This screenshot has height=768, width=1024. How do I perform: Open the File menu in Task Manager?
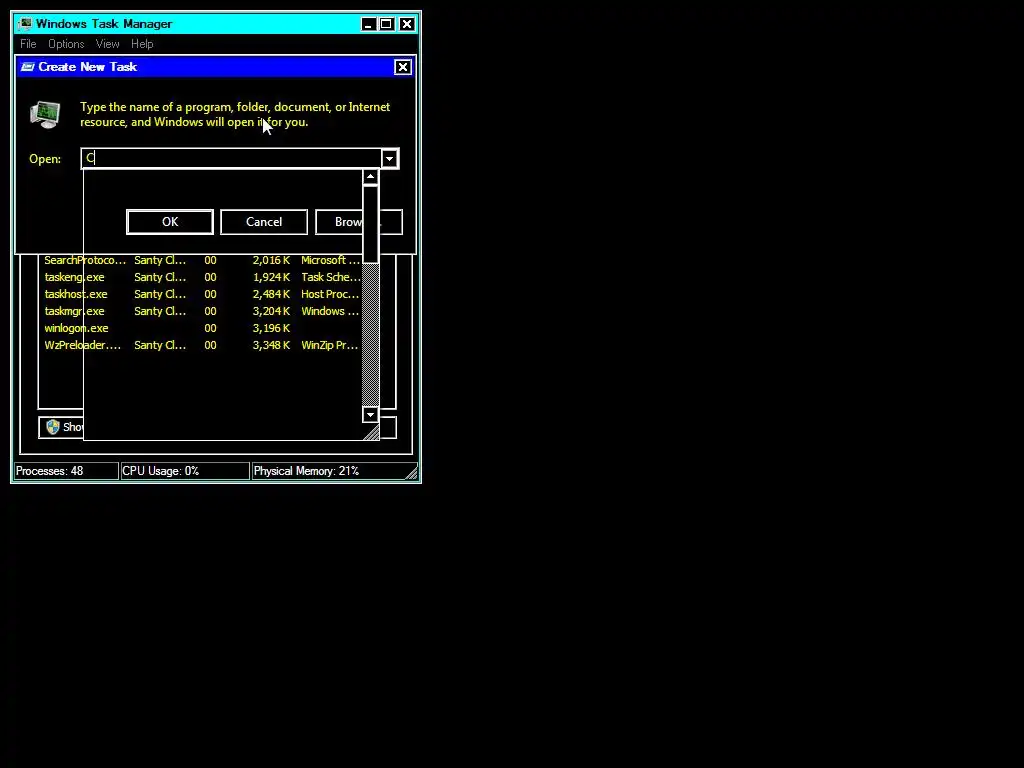click(x=28, y=44)
